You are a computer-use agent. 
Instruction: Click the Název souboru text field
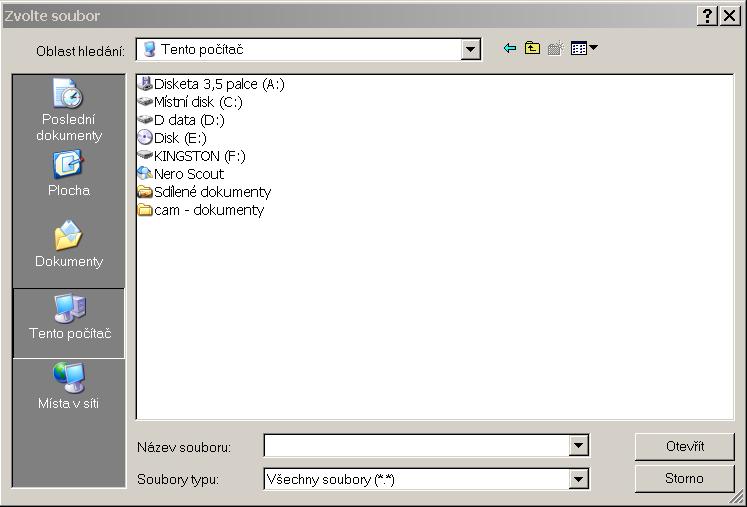tap(415, 446)
